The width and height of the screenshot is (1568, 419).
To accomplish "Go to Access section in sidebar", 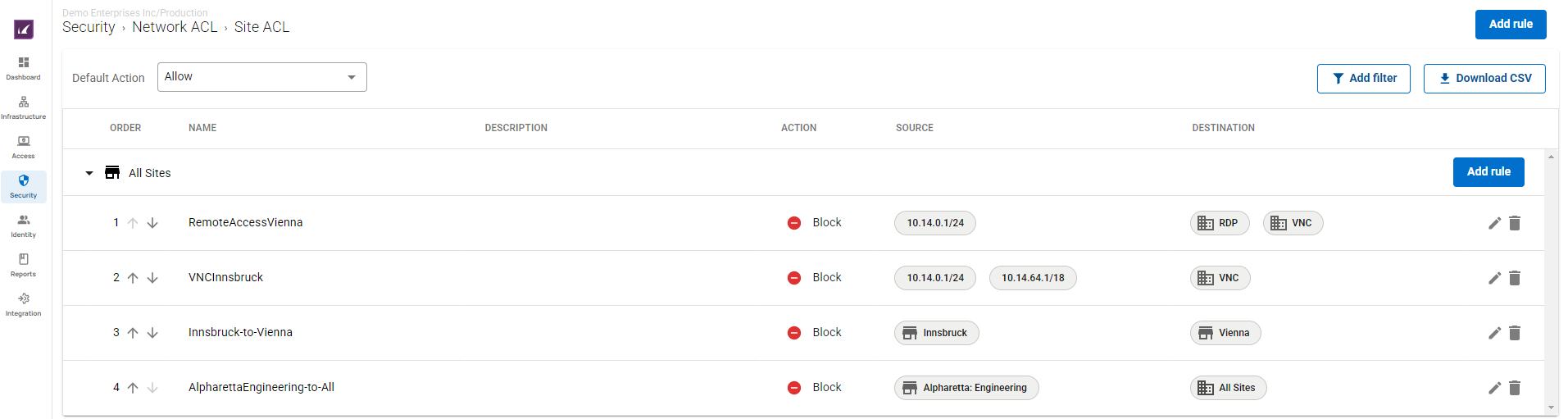I will pos(23,148).
